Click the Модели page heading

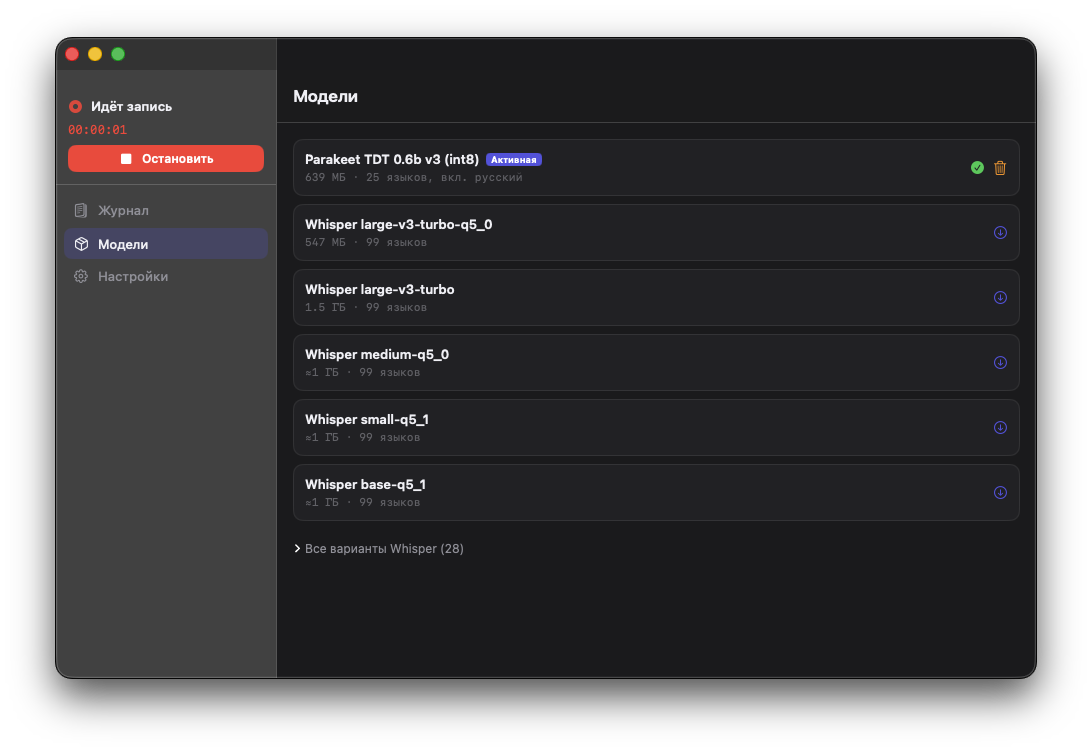[325, 96]
